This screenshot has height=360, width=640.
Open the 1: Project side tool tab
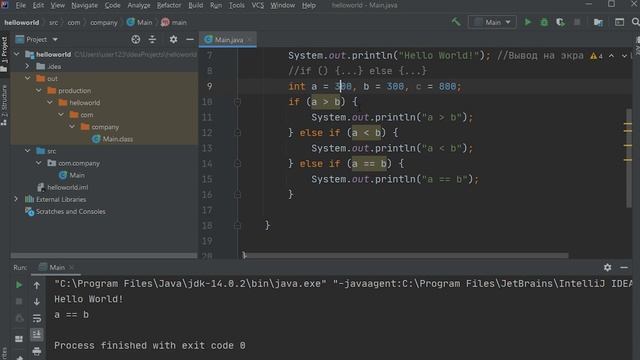[x=4, y=53]
